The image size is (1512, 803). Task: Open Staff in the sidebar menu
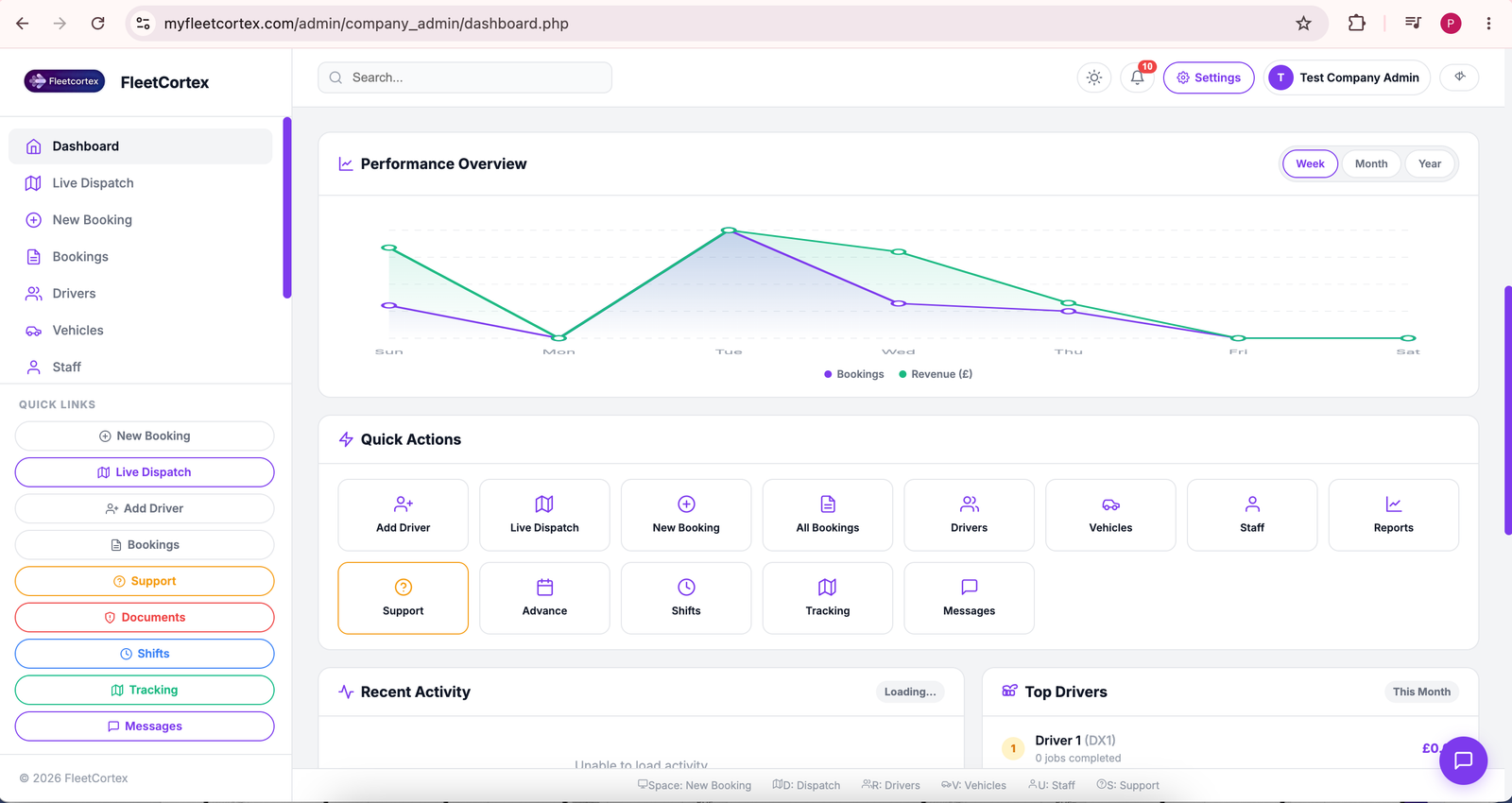click(141, 367)
